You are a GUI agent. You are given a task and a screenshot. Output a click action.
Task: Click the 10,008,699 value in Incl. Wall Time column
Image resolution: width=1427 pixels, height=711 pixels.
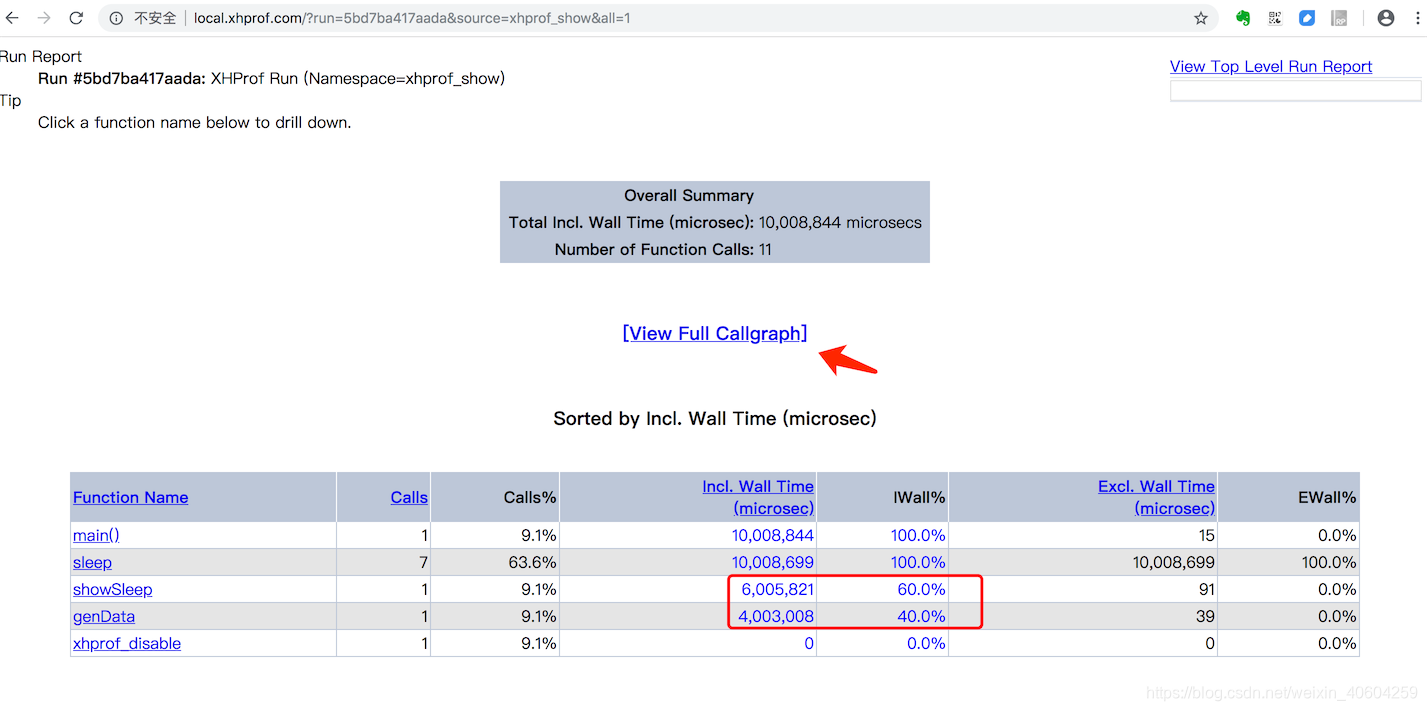point(773,562)
